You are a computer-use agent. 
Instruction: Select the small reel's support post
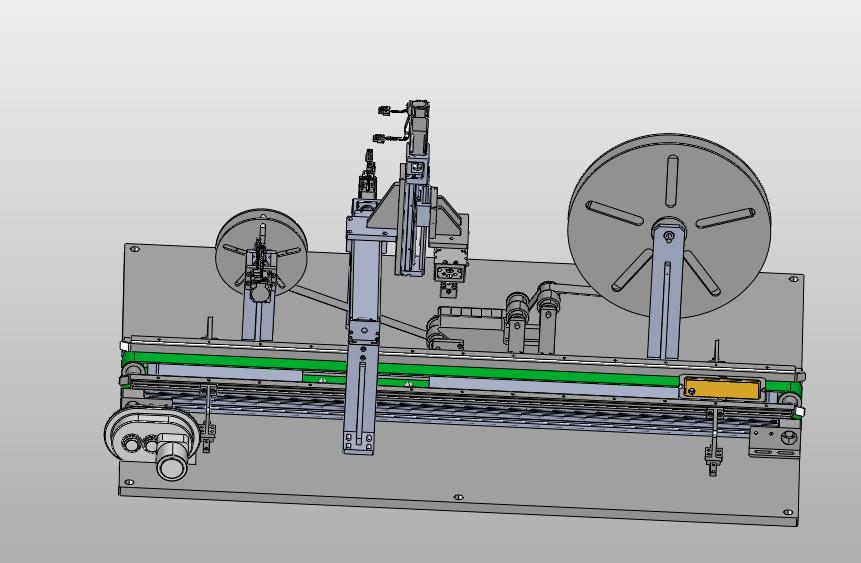point(258,320)
